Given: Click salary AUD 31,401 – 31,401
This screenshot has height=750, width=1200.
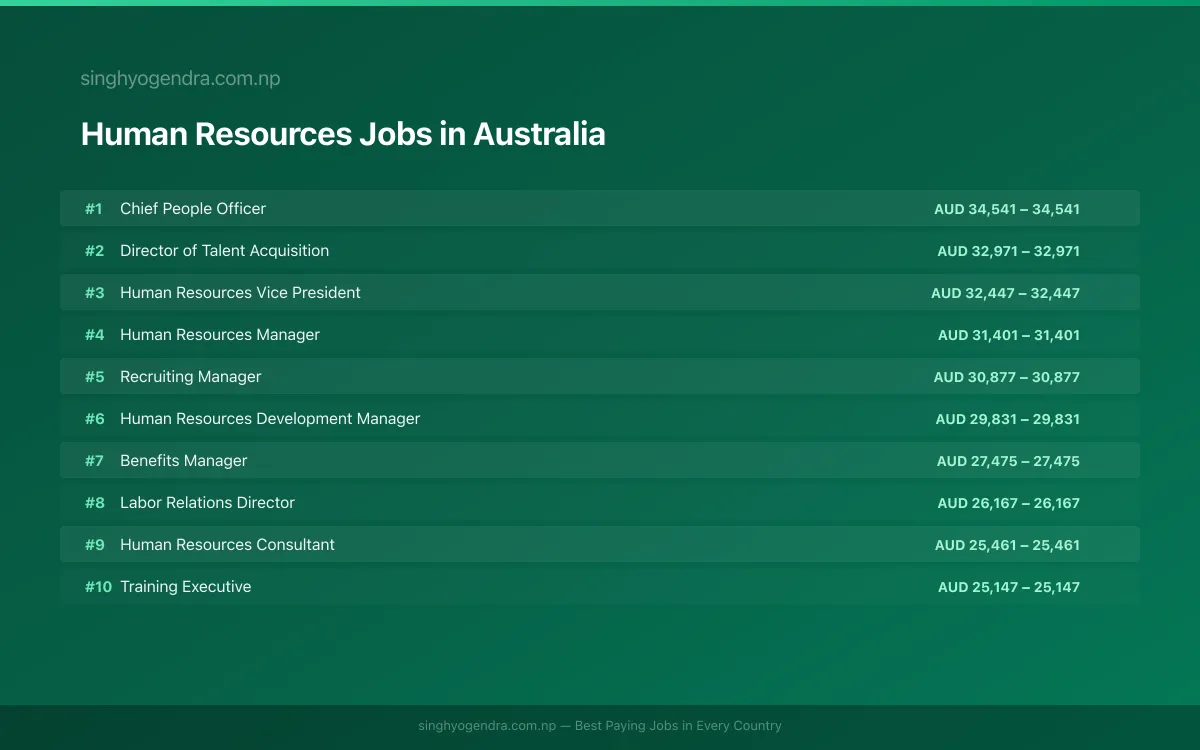Looking at the screenshot, I should [x=1009, y=335].
